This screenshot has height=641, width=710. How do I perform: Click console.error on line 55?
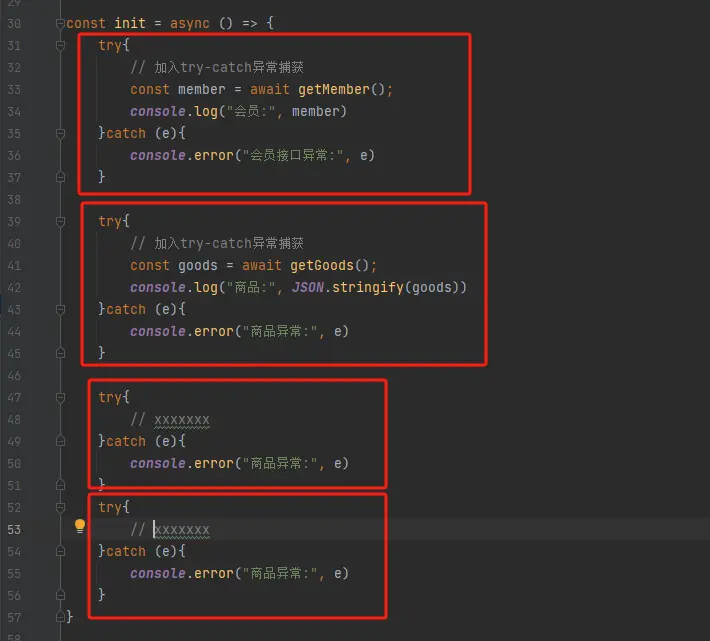tap(182, 574)
